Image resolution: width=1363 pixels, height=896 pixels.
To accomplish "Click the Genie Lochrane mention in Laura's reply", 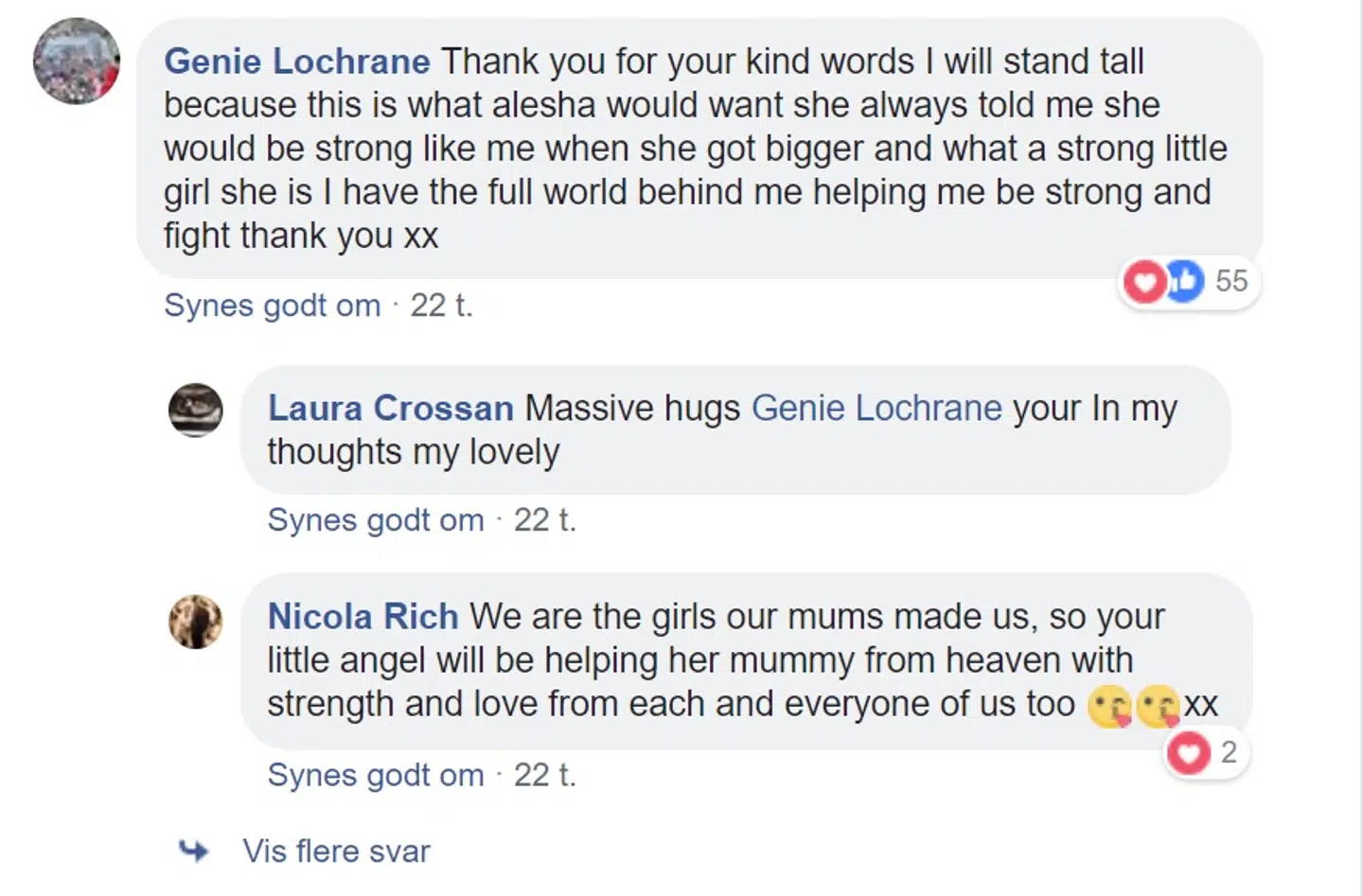I will click(x=876, y=408).
